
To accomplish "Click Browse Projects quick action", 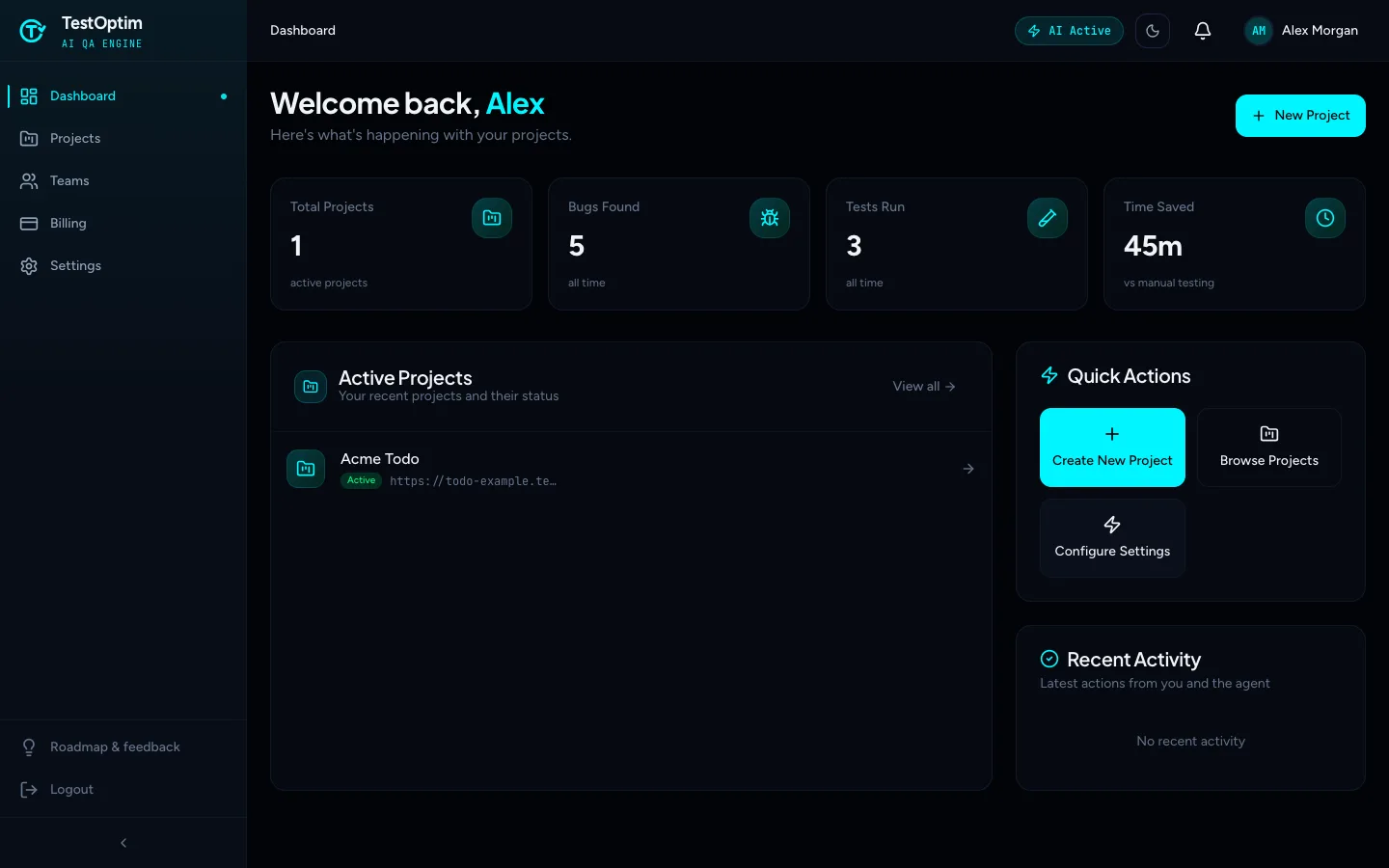I will point(1269,448).
